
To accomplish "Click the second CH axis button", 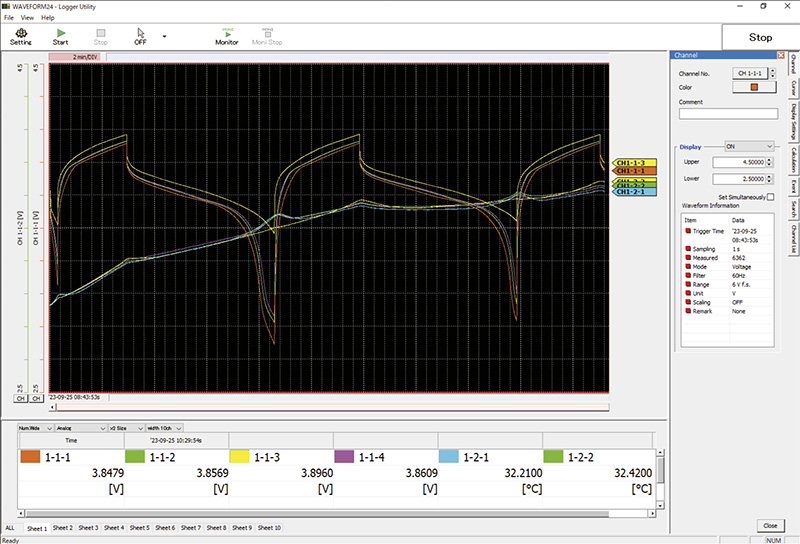I will pos(36,399).
